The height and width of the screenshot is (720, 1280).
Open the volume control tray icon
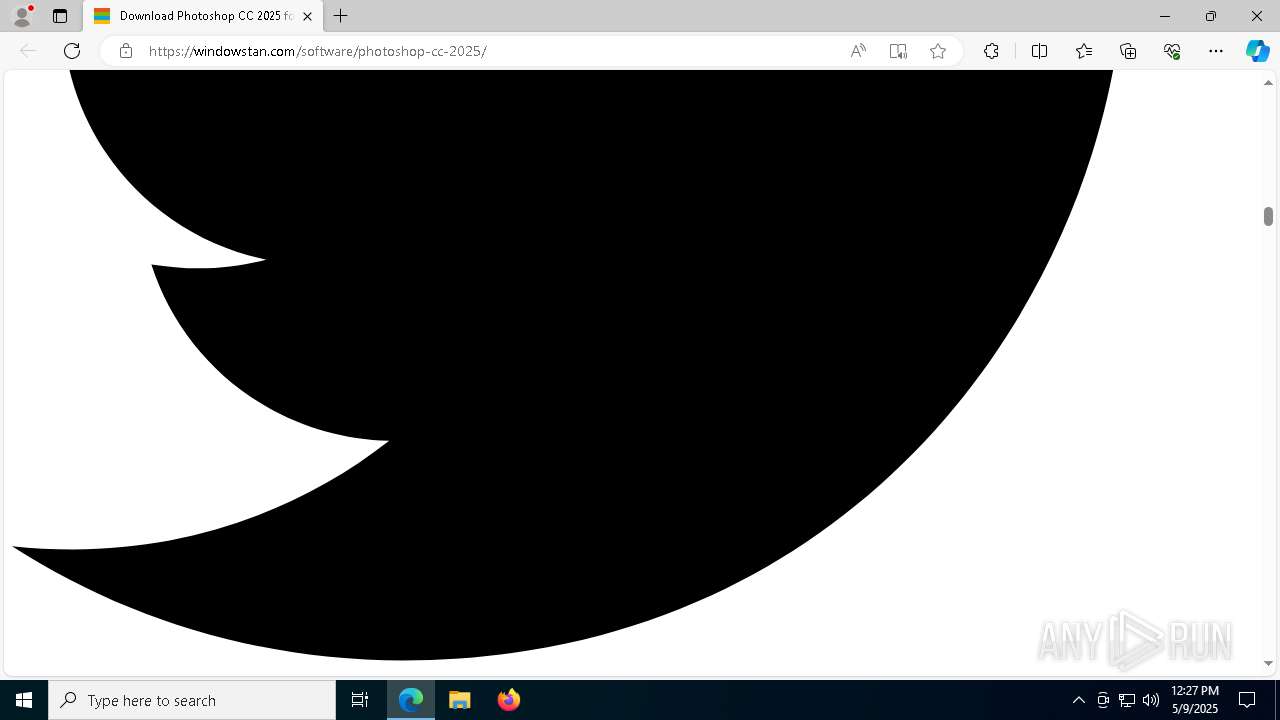pyautogui.click(x=1151, y=700)
